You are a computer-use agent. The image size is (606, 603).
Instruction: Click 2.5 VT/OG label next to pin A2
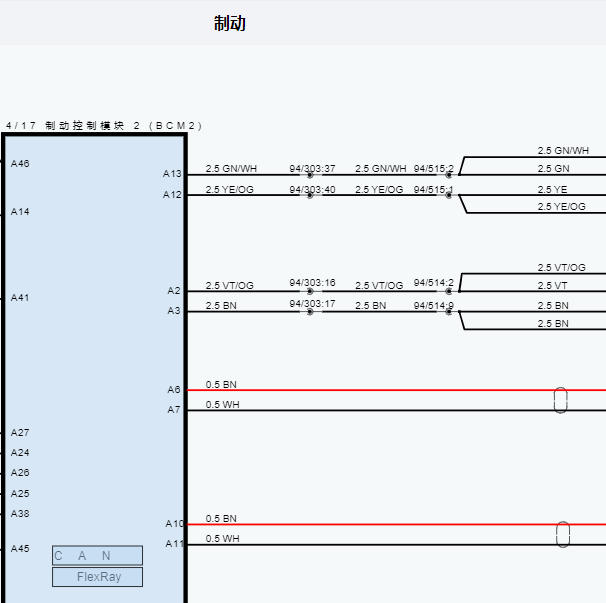[x=230, y=286]
